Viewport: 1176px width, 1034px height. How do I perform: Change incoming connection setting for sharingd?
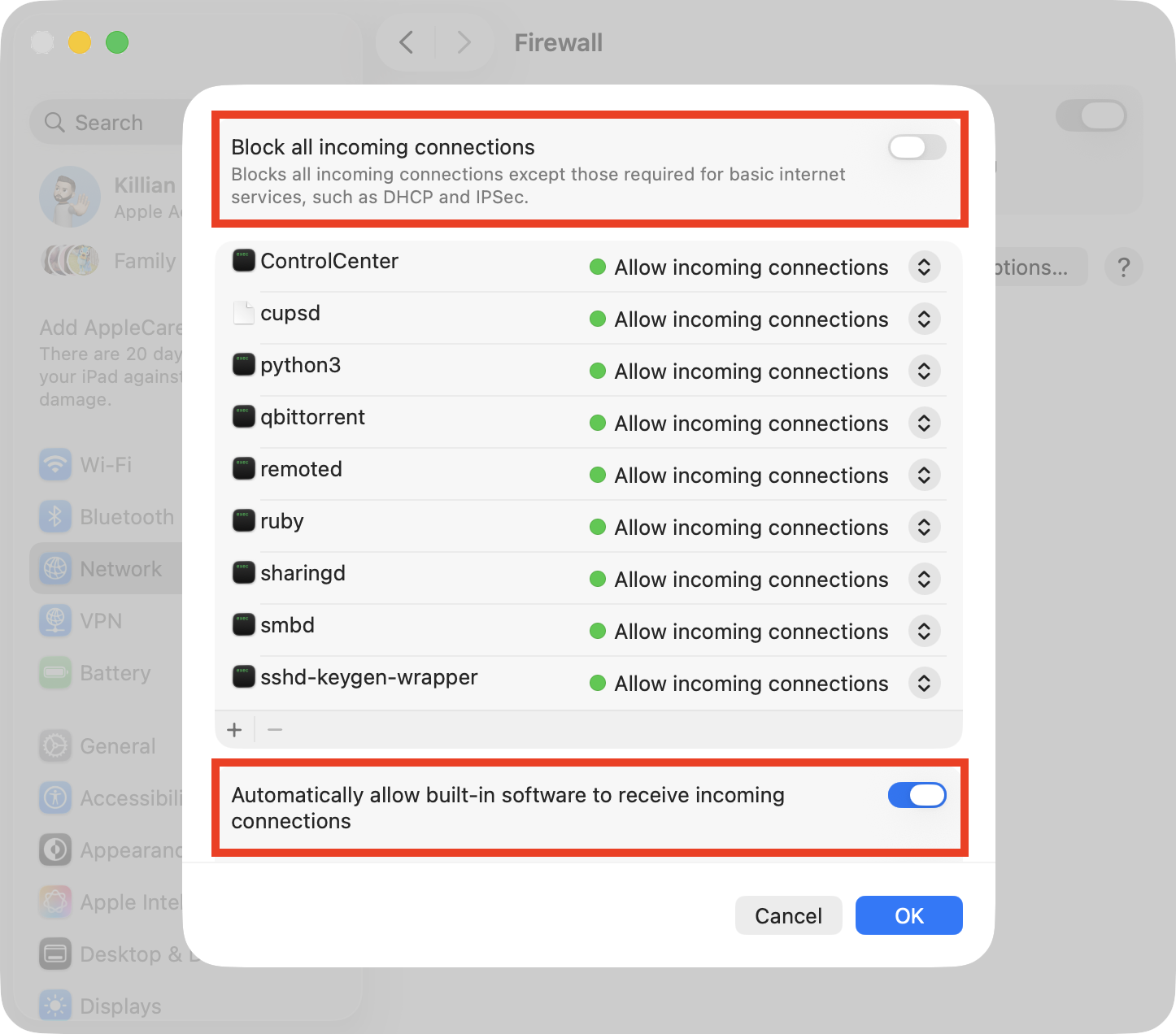[924, 579]
